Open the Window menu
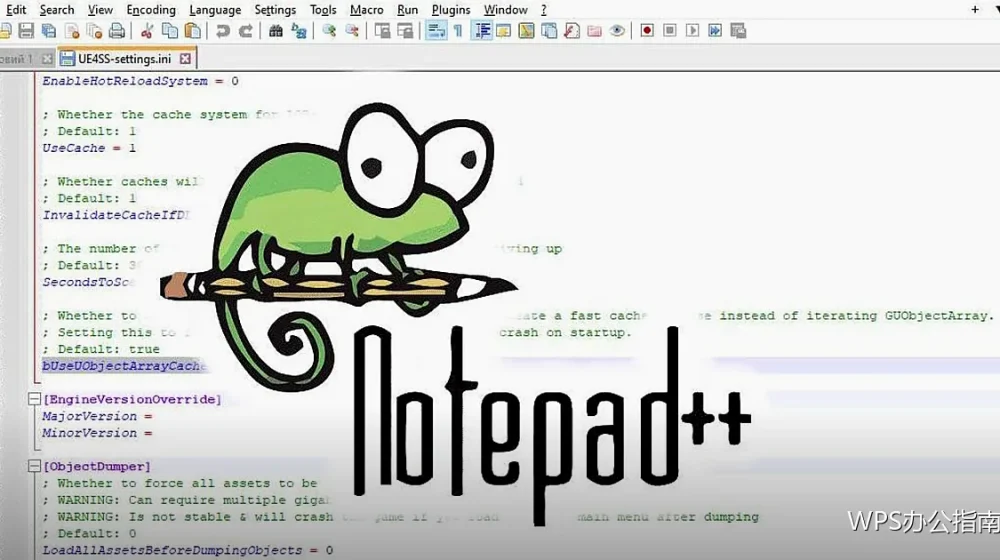Screen dimensions: 1000x560 506,10
